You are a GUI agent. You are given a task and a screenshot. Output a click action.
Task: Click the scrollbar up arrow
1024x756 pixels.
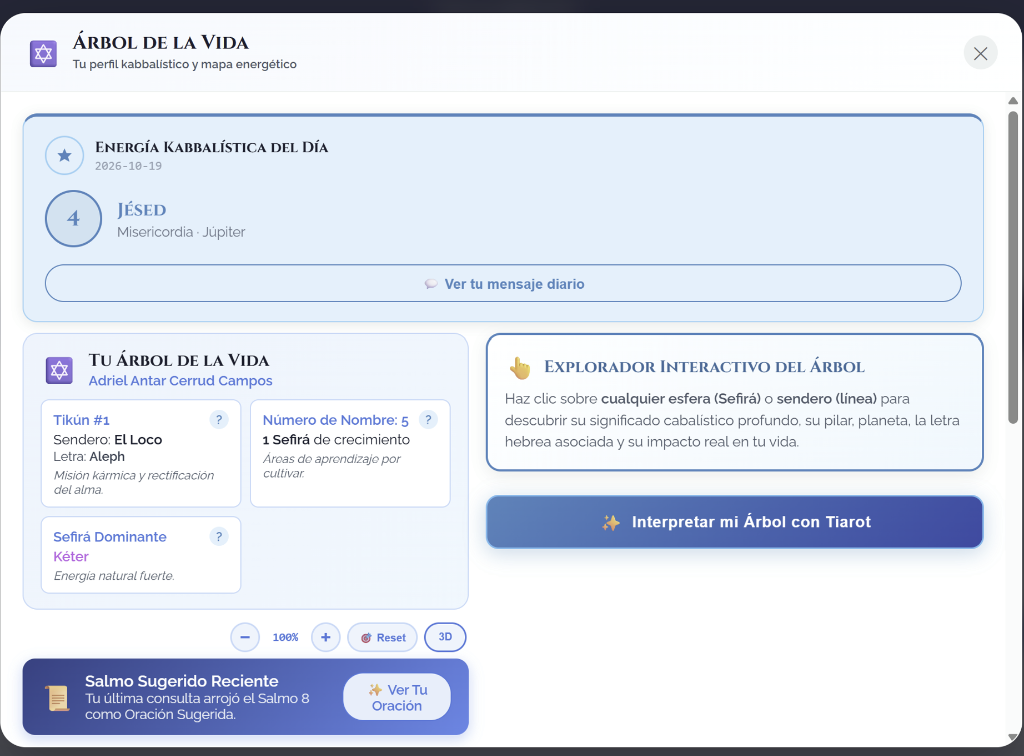[x=1013, y=101]
